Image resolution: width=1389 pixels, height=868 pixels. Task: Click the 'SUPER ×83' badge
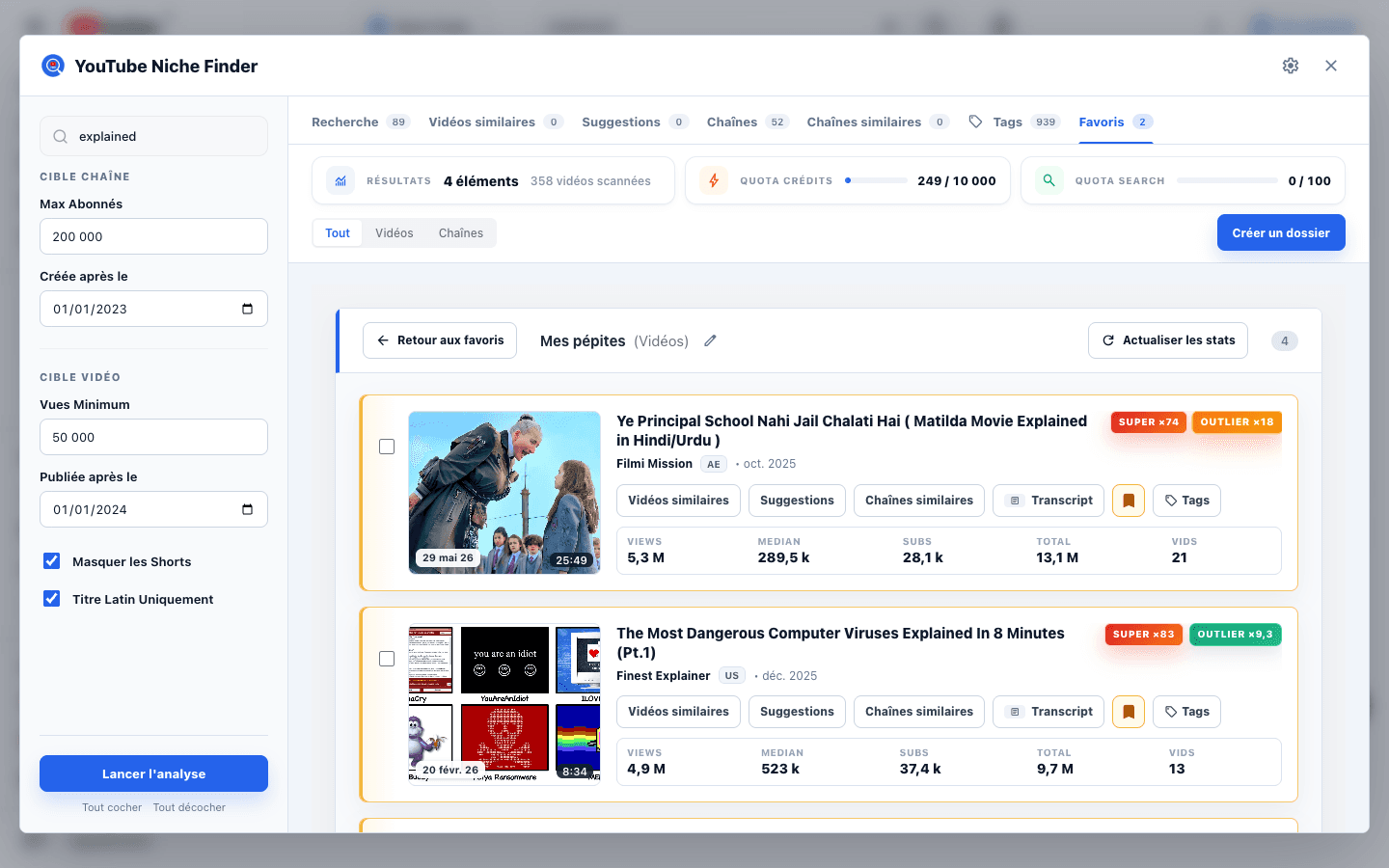coord(1144,635)
